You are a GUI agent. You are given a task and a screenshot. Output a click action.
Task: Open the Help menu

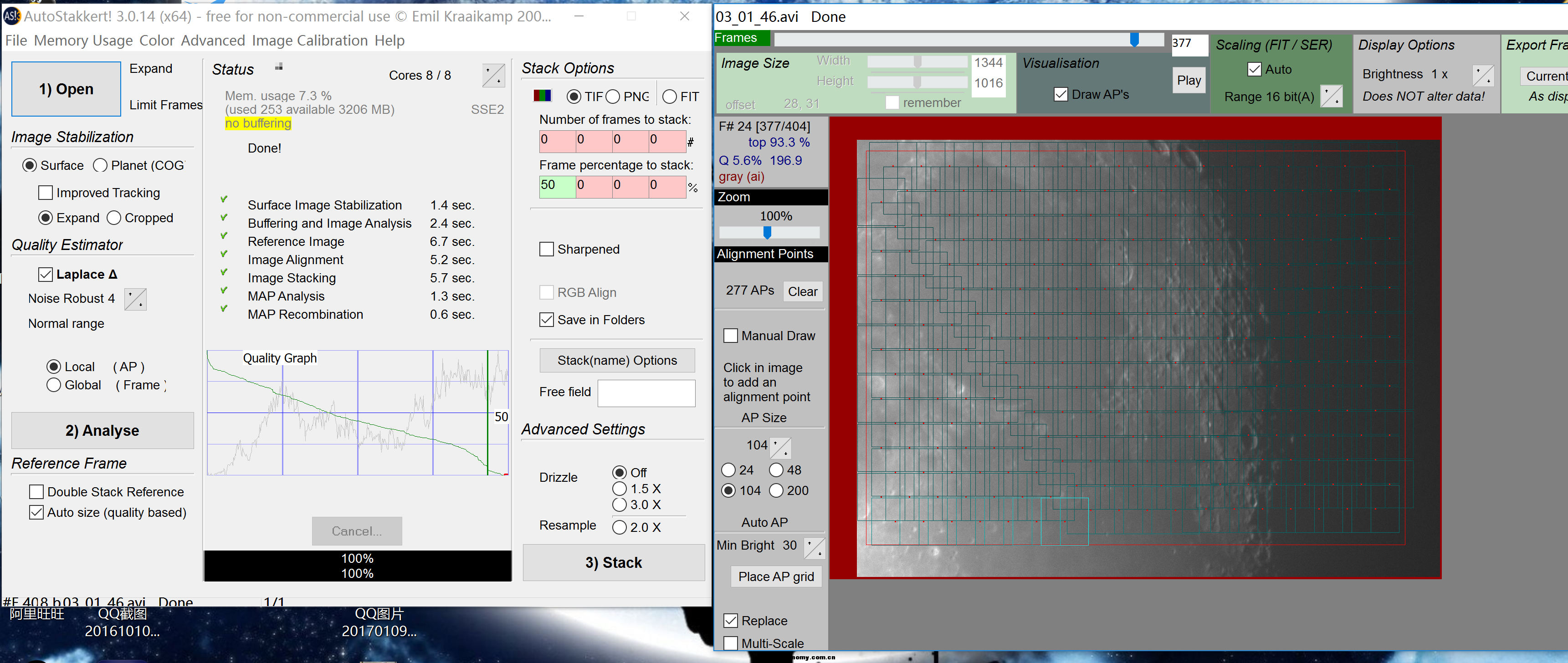[x=389, y=41]
